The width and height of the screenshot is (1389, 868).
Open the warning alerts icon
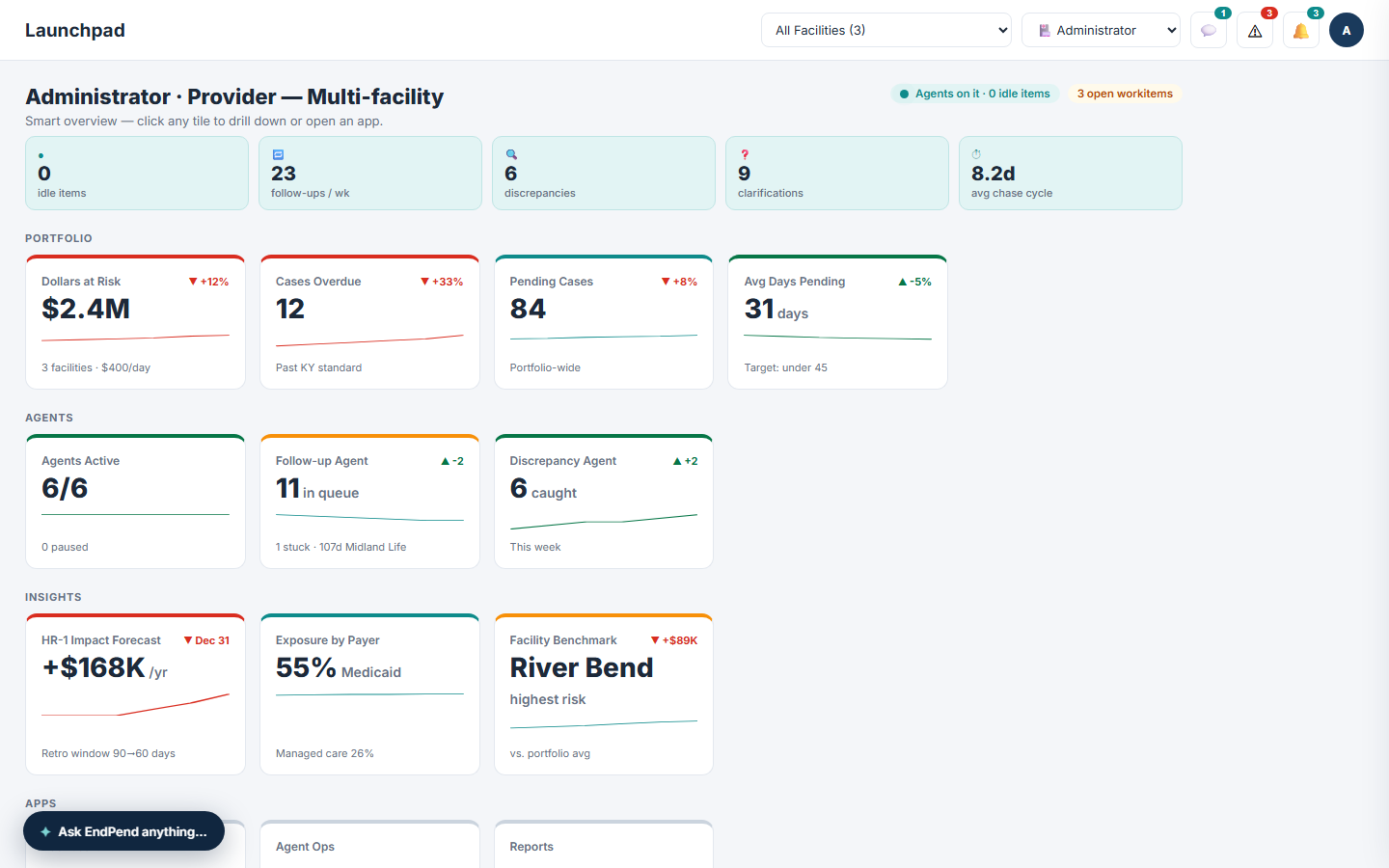(1255, 30)
